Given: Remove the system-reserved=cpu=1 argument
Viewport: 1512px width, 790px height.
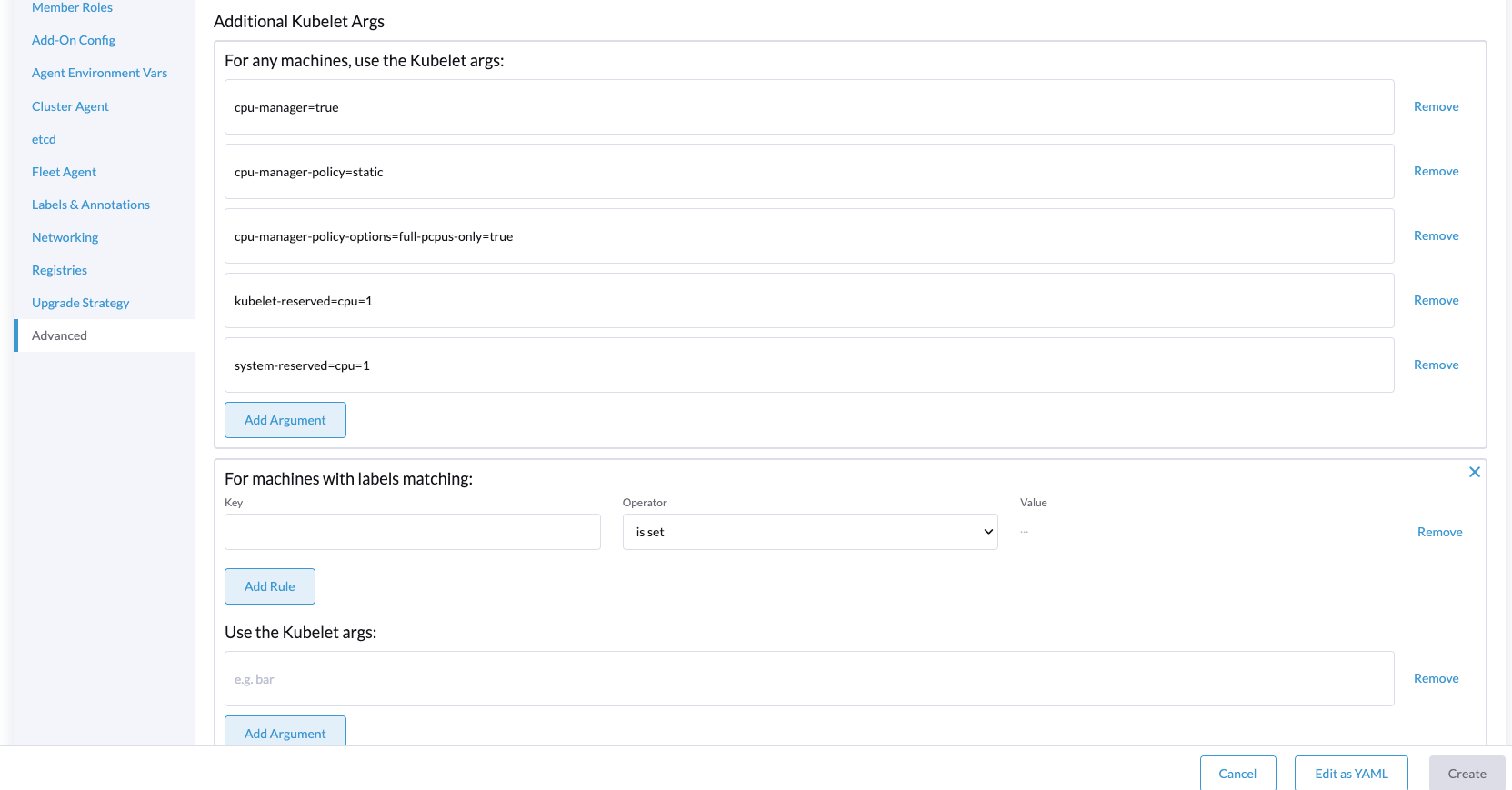Looking at the screenshot, I should point(1436,365).
